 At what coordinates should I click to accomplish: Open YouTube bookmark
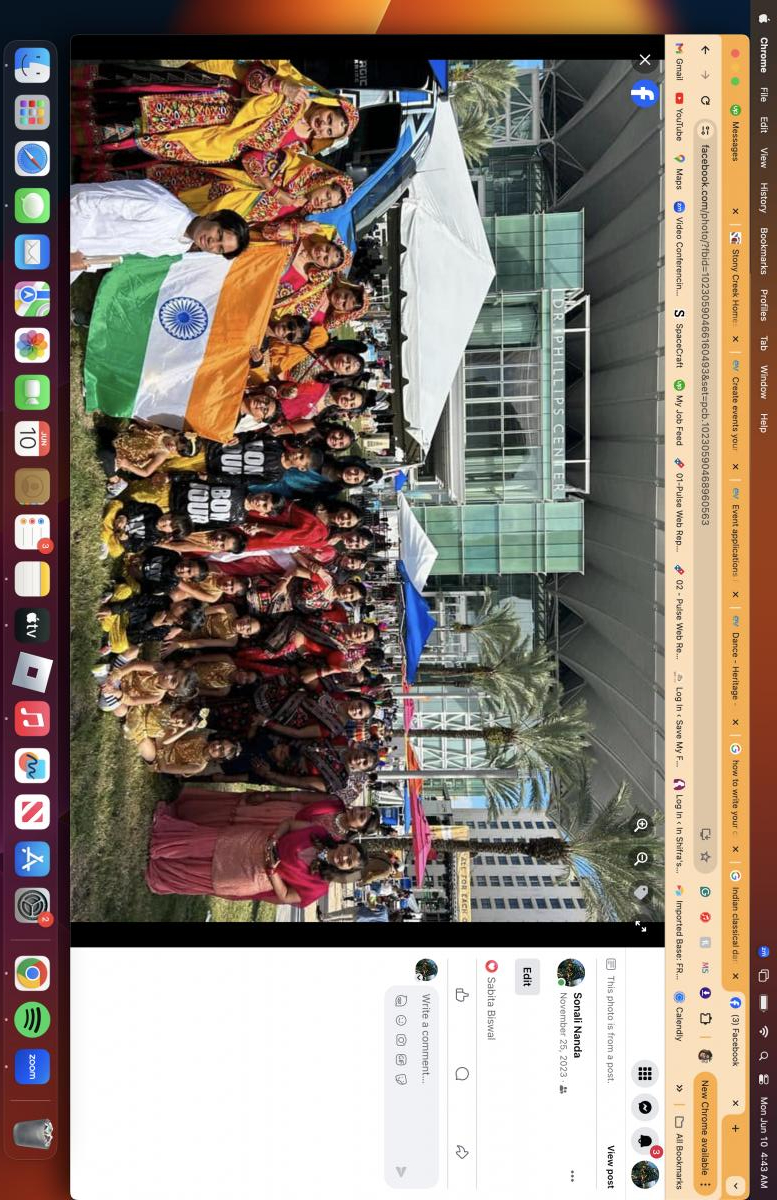pyautogui.click(x=679, y=118)
